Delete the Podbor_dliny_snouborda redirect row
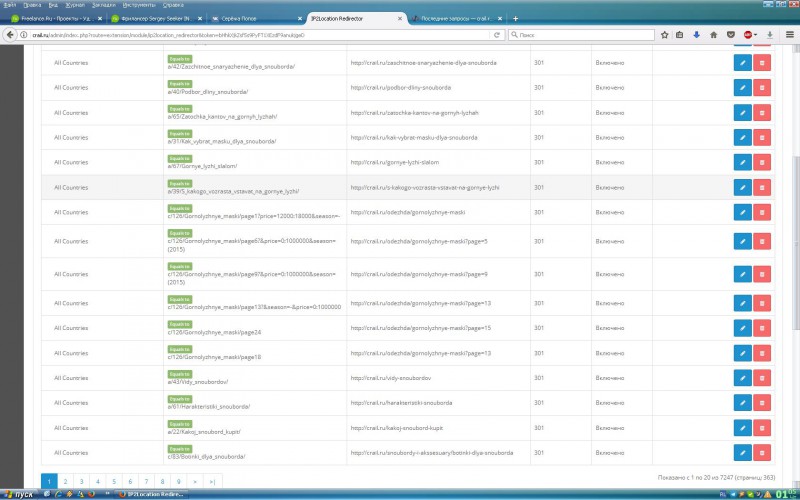This screenshot has width=800, height=500. 762,88
